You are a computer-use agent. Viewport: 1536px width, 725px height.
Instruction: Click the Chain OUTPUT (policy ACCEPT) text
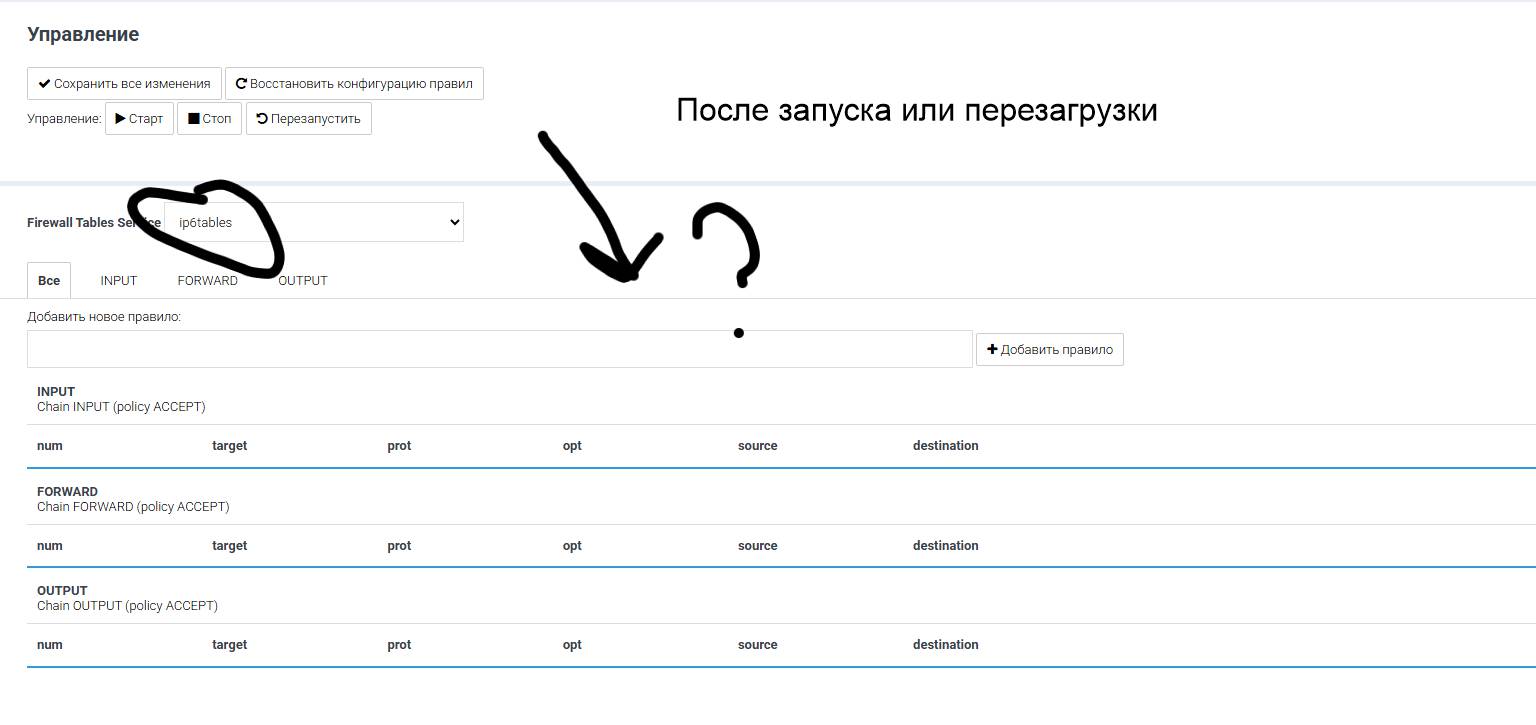[127, 606]
